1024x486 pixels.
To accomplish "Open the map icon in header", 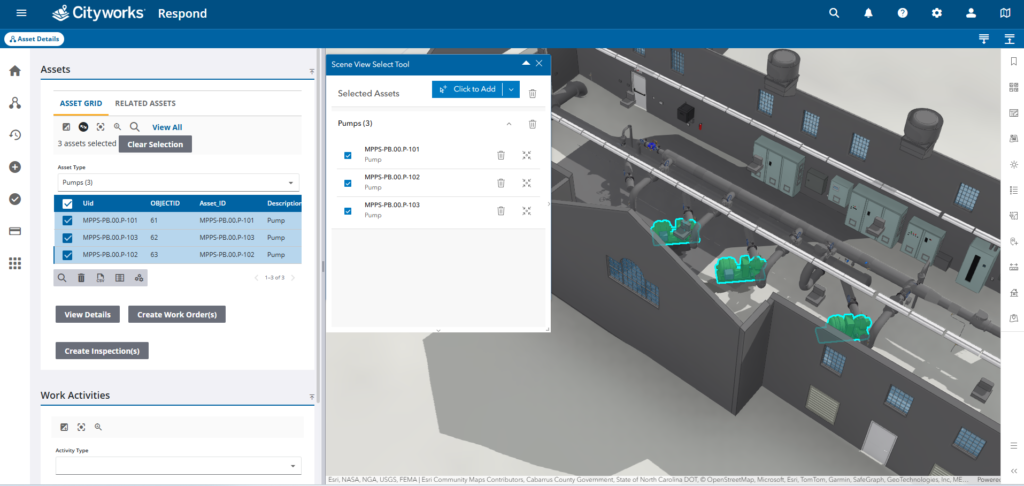I will coord(1005,13).
